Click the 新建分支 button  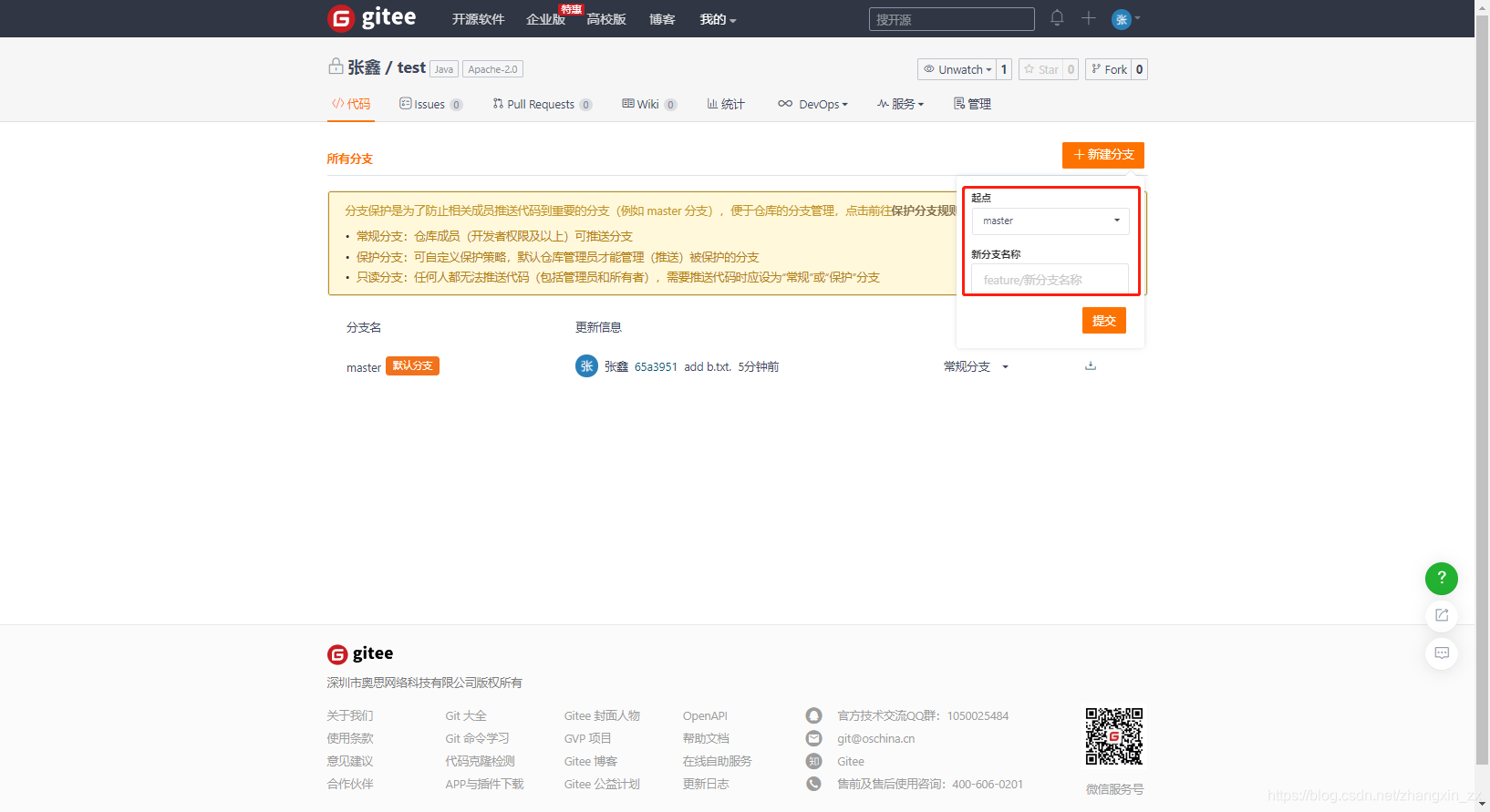[1103, 155]
